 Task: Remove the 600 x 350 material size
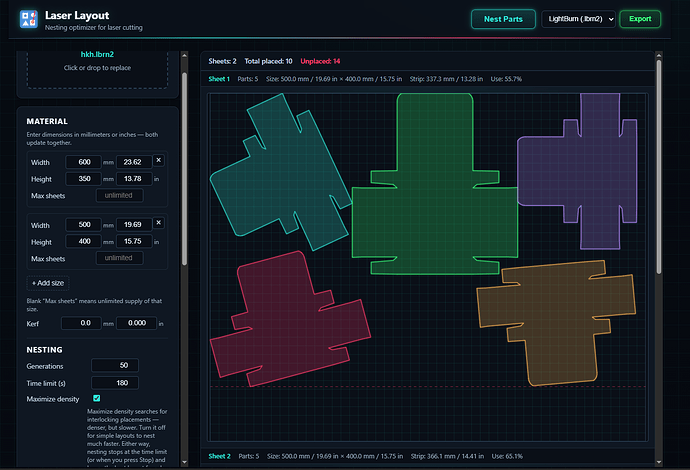tap(159, 160)
